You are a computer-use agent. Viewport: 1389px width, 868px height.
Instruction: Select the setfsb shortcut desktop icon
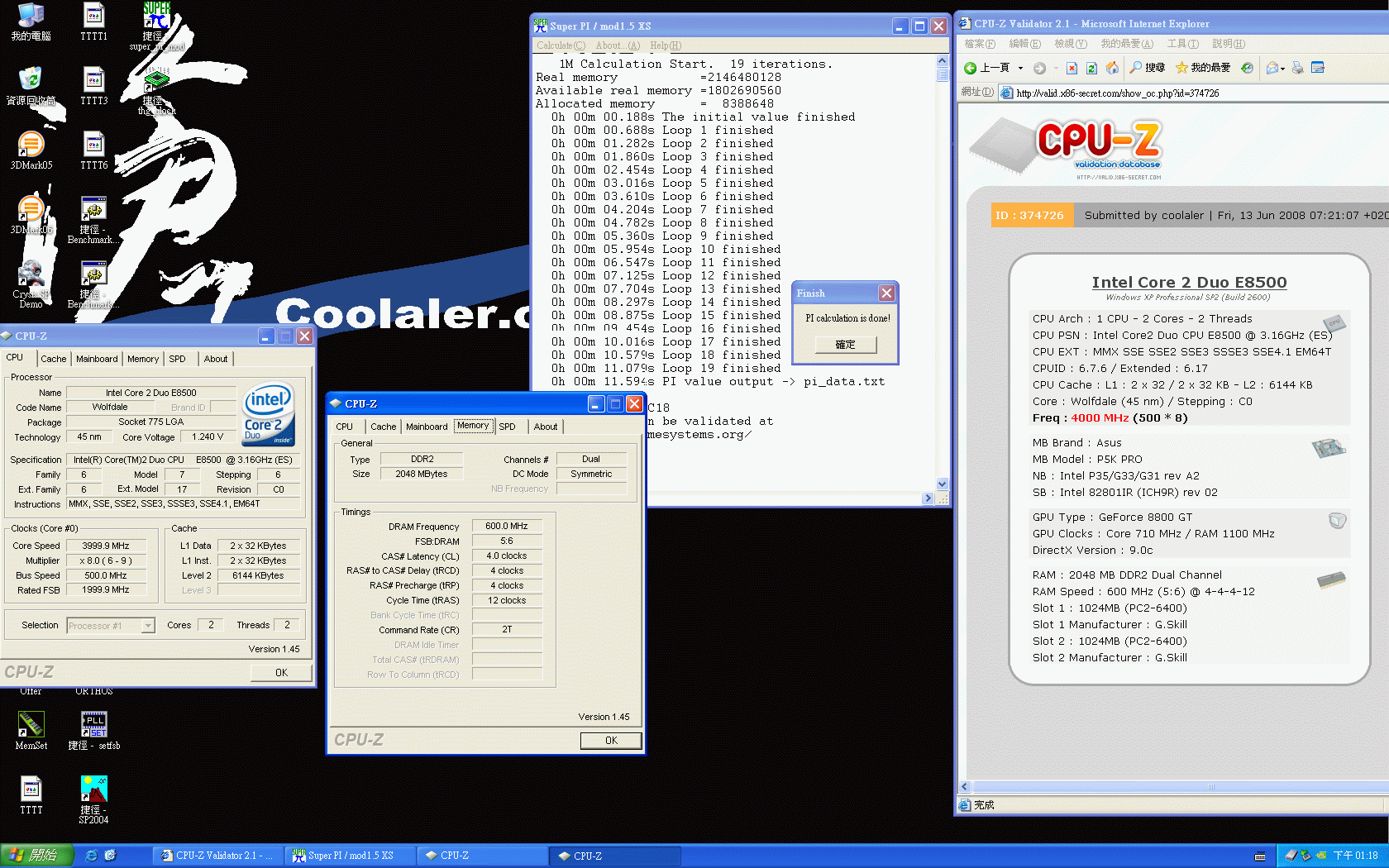(93, 731)
